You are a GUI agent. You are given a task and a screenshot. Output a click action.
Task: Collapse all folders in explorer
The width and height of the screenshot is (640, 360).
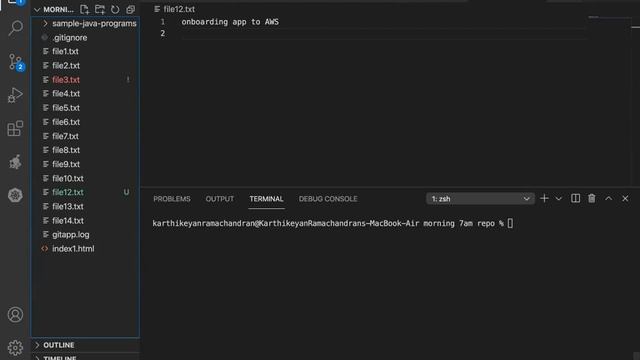coord(131,9)
